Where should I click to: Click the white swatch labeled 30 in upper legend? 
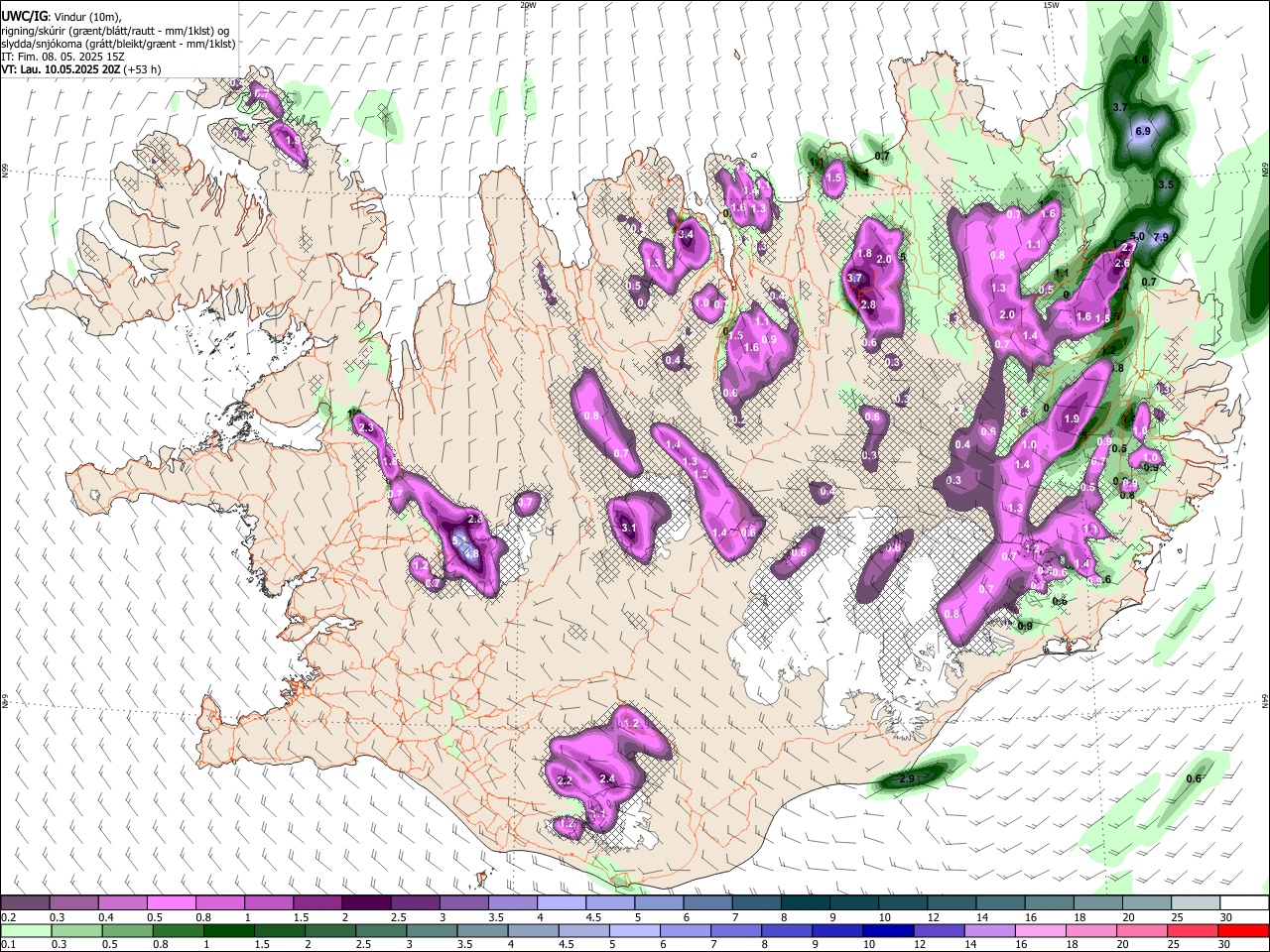click(1243, 903)
